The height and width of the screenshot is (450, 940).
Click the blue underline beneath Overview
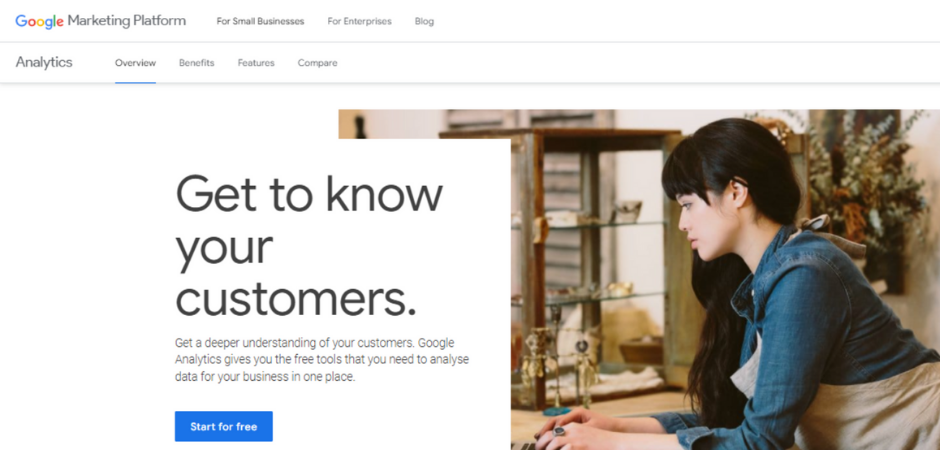pyautogui.click(x=135, y=82)
